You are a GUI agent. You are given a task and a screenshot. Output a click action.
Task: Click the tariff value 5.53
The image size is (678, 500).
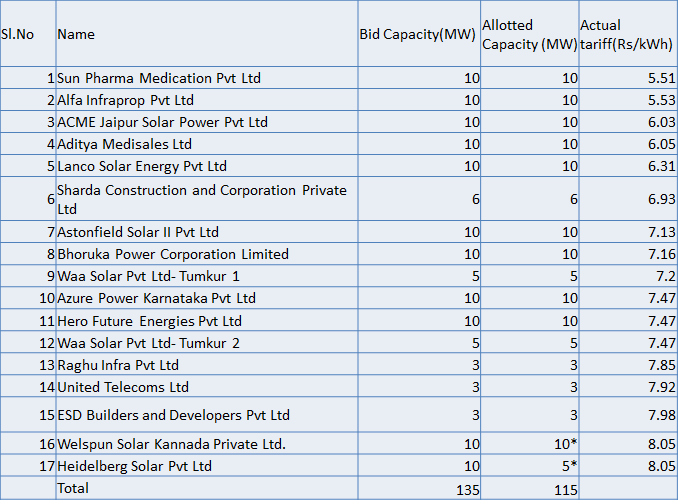click(x=662, y=100)
